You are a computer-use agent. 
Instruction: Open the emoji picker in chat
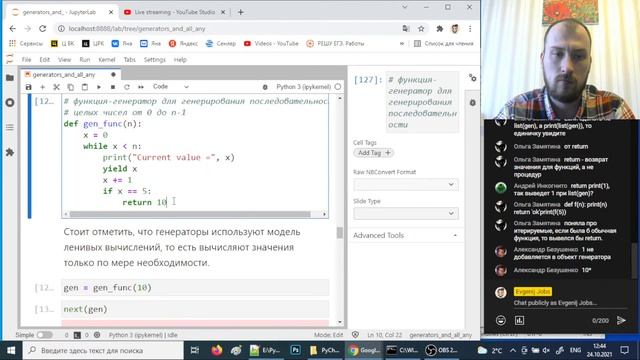[501, 320]
